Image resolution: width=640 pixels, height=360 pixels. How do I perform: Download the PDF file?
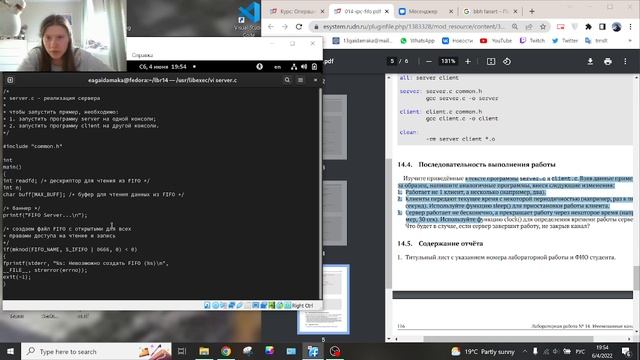(x=590, y=61)
